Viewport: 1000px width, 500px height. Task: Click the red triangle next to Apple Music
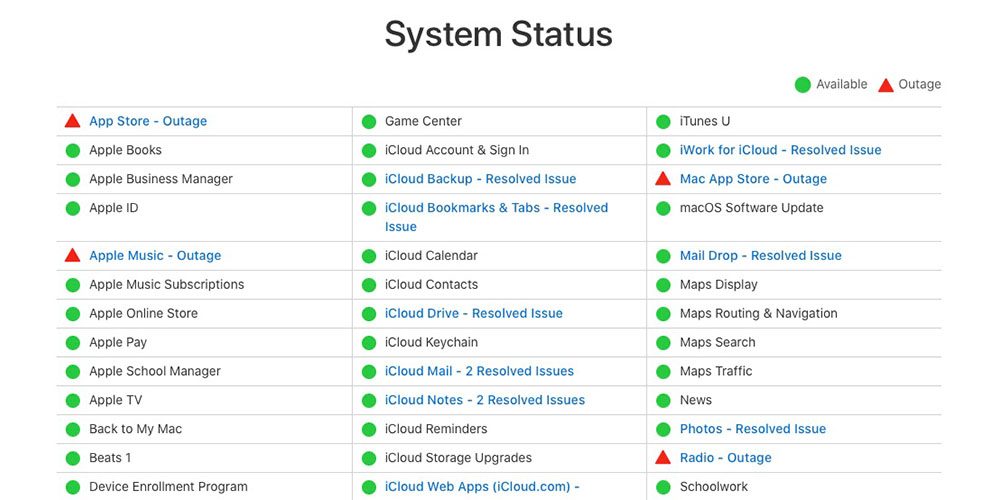click(x=72, y=255)
